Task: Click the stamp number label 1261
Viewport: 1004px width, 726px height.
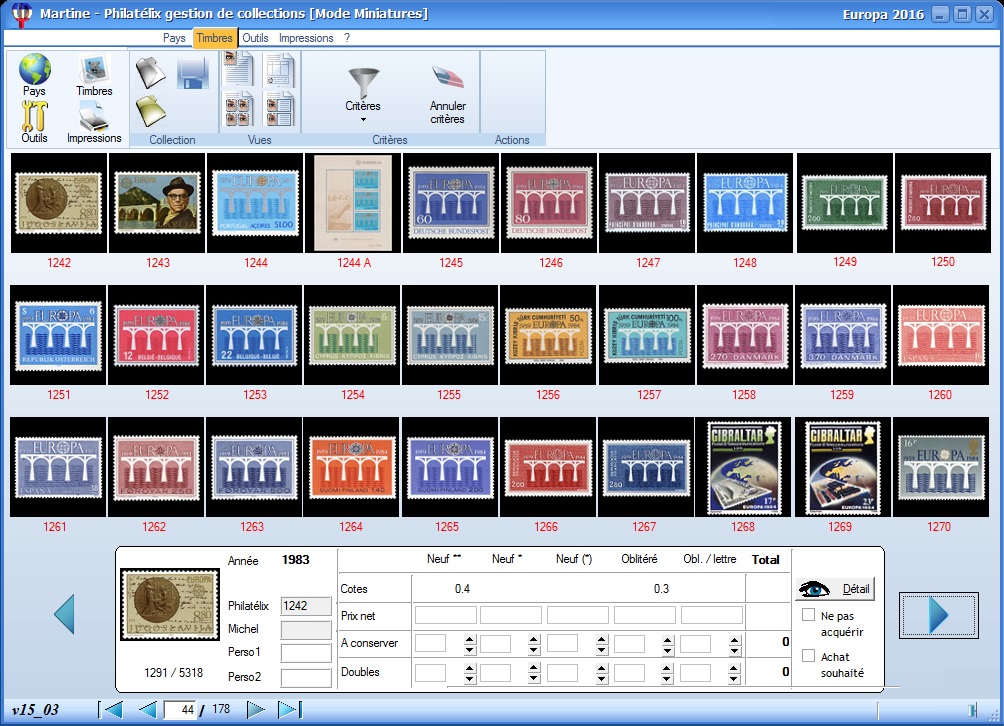Action: pos(55,527)
